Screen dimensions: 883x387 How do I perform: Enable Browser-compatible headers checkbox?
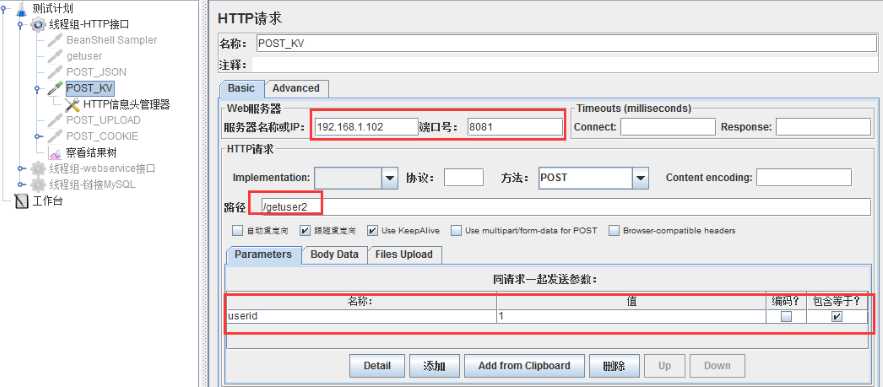614,230
